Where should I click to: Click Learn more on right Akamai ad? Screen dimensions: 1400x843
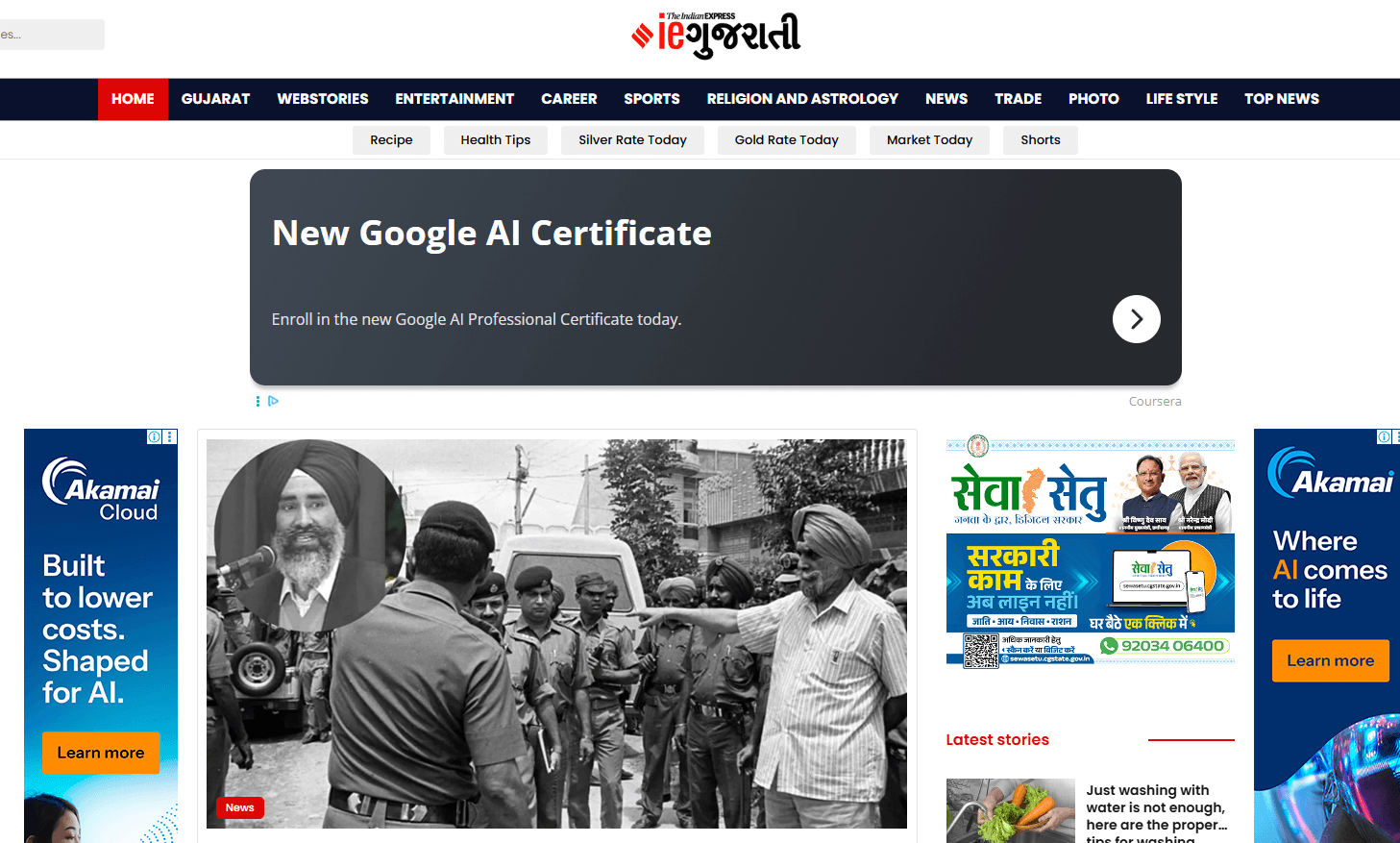click(1331, 661)
